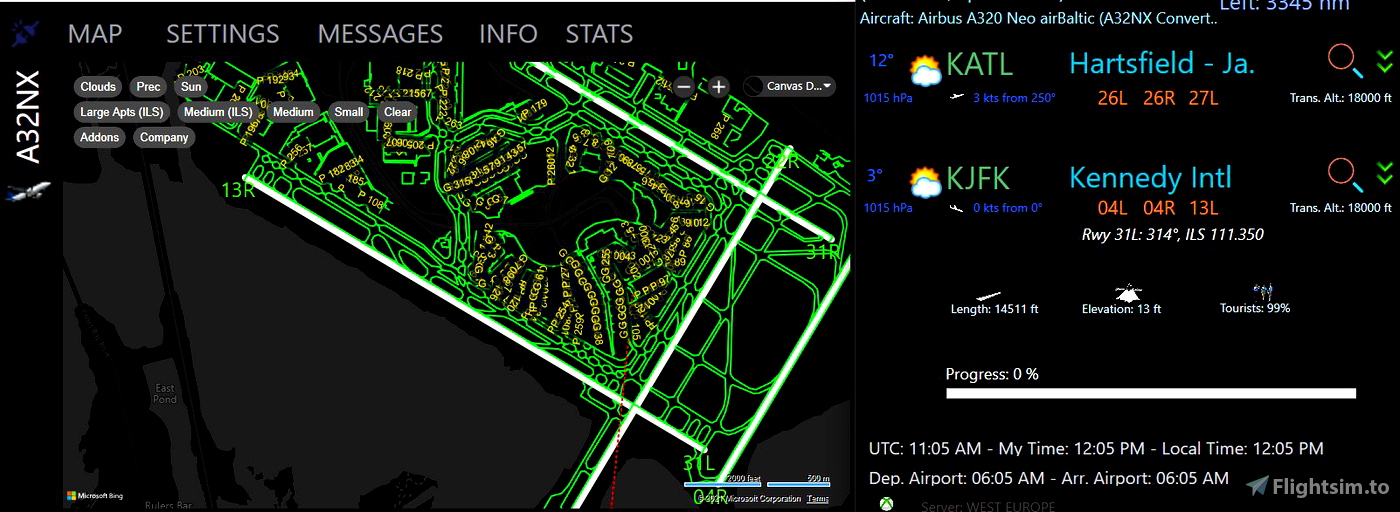Toggle the Addons filter pill

click(100, 137)
